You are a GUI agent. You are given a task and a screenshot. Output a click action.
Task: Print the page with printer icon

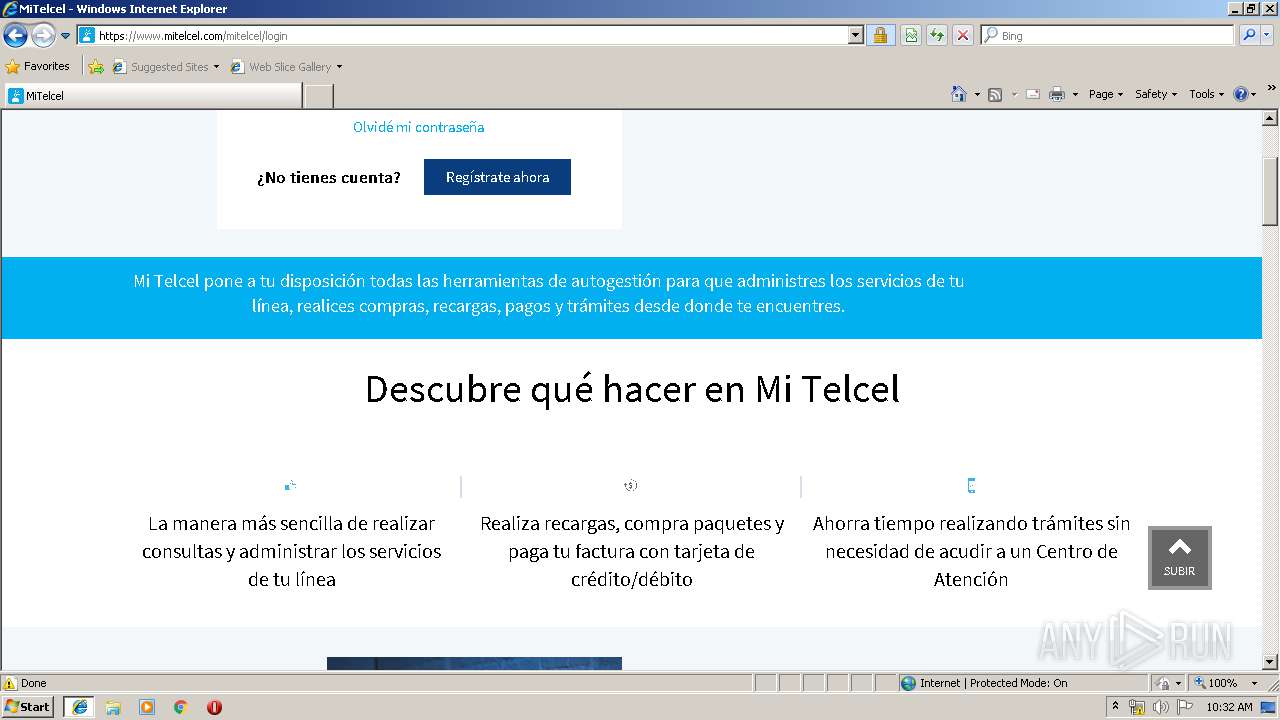(x=1057, y=94)
